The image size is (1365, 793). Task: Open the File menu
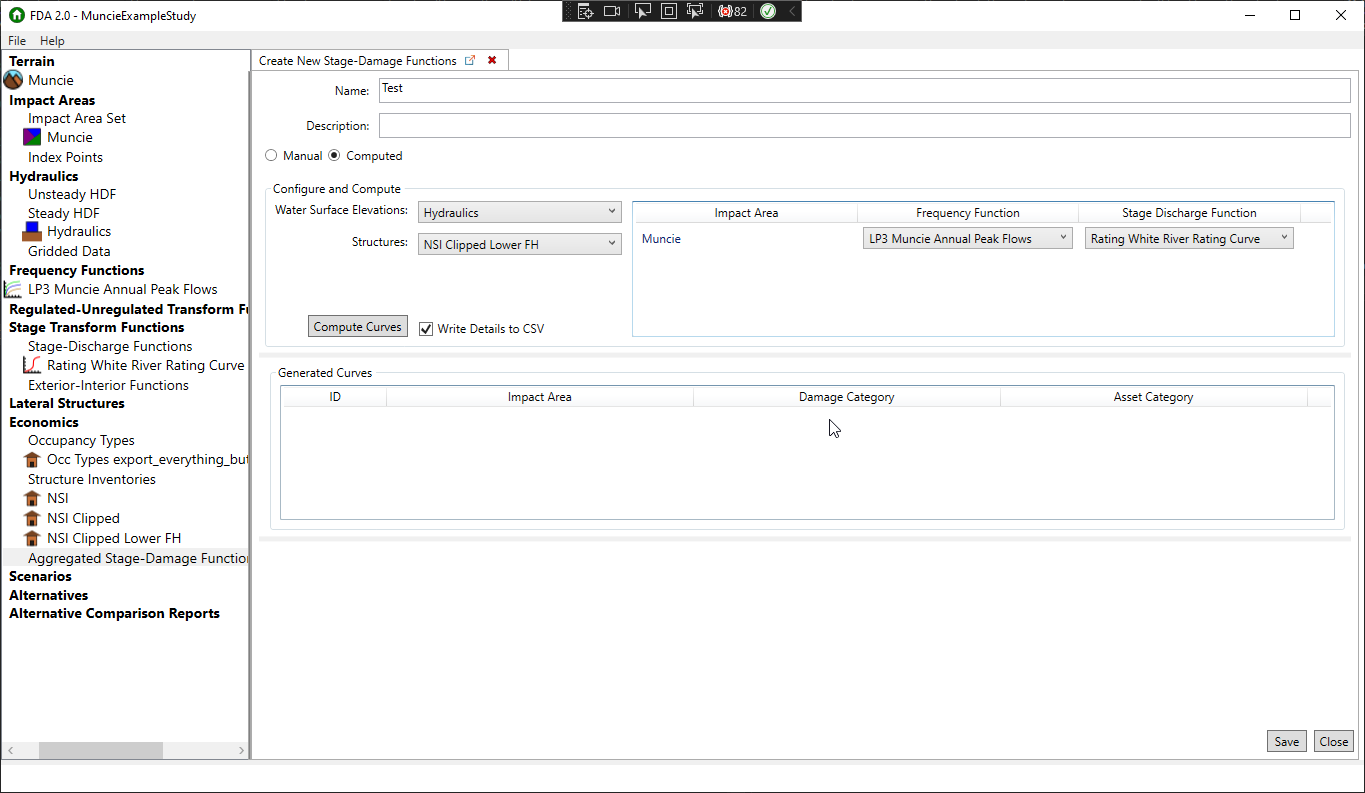(16, 40)
